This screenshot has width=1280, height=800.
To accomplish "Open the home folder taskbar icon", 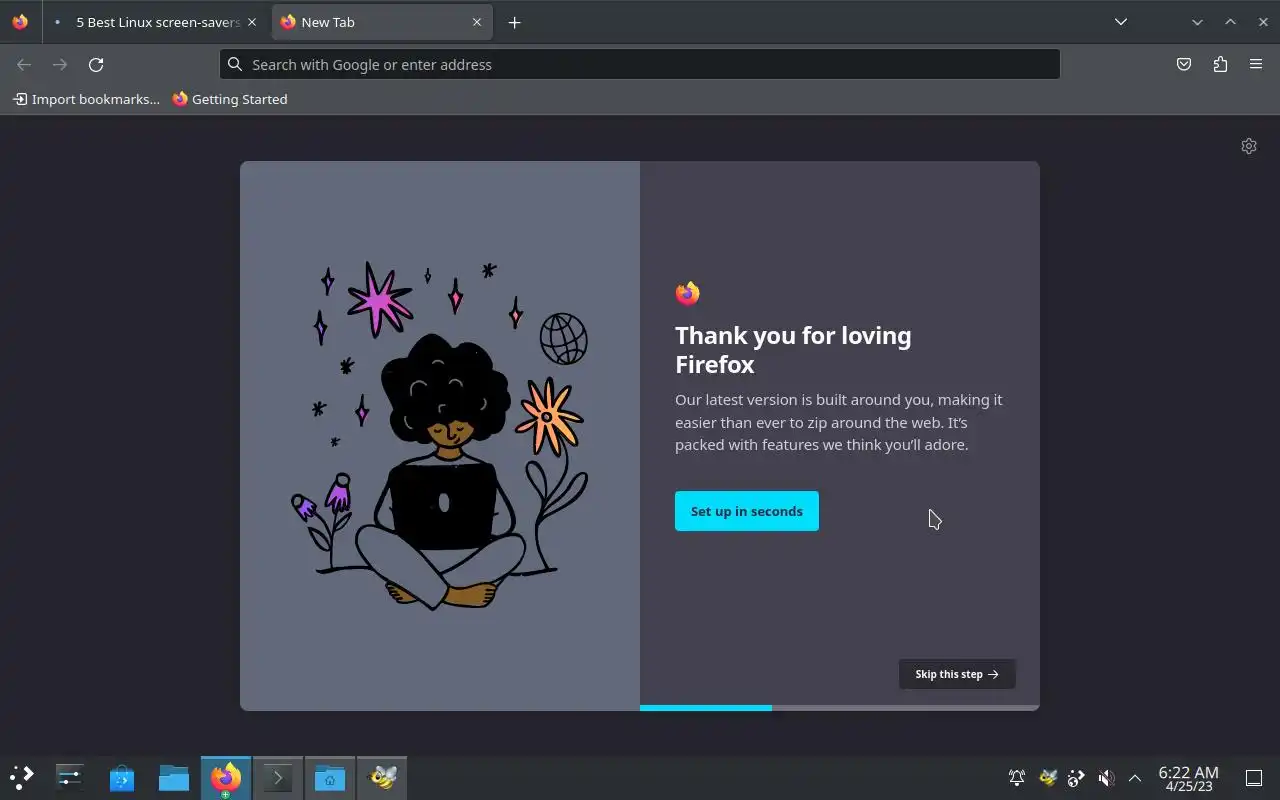I will pos(330,777).
